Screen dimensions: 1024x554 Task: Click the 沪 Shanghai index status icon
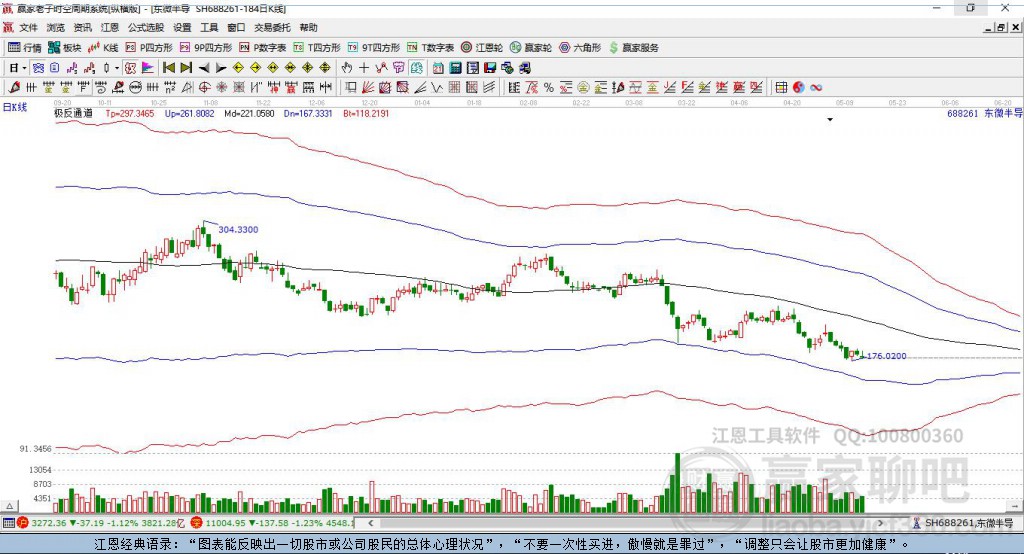[23, 523]
